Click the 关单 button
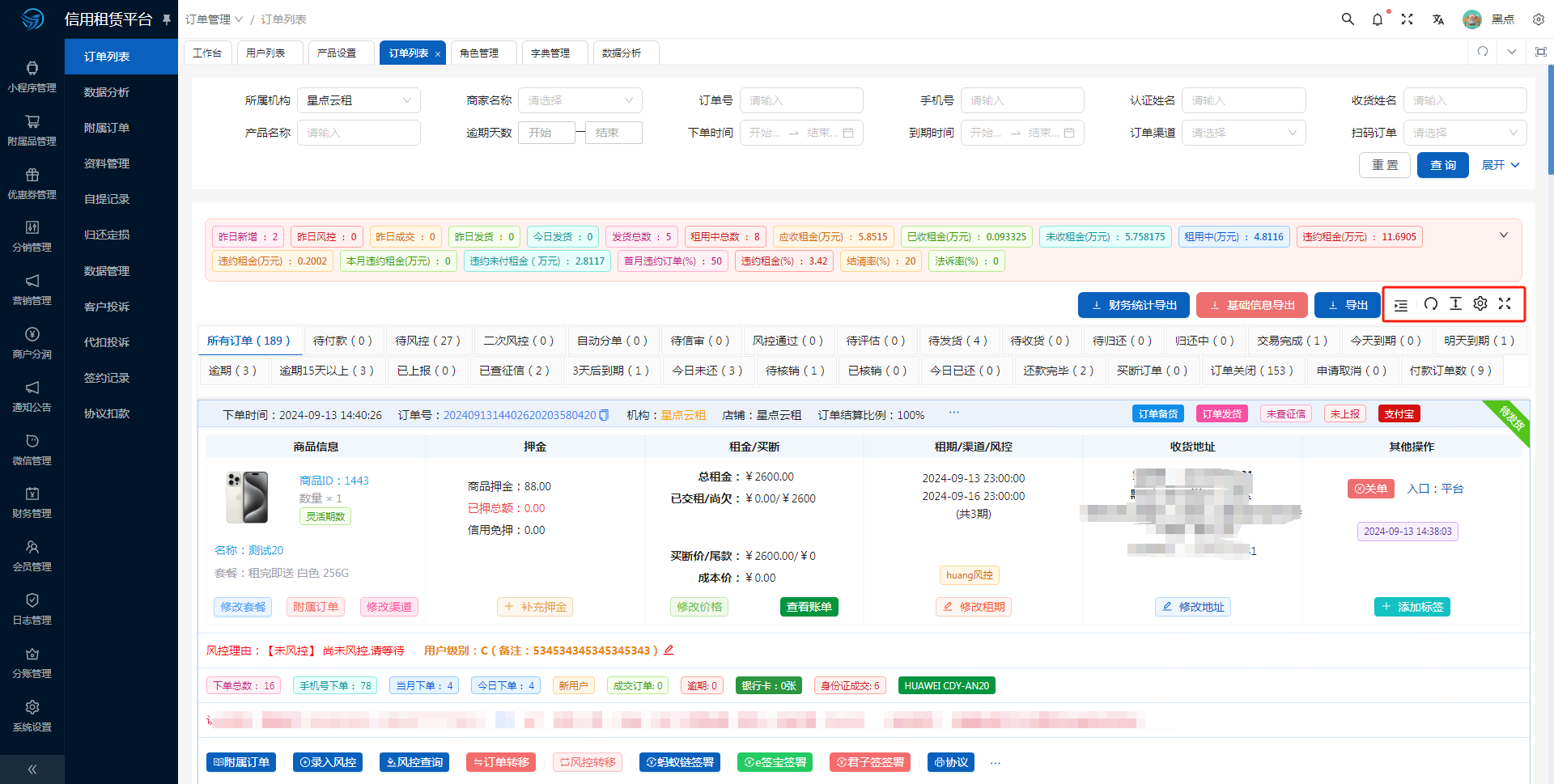 coord(1371,489)
